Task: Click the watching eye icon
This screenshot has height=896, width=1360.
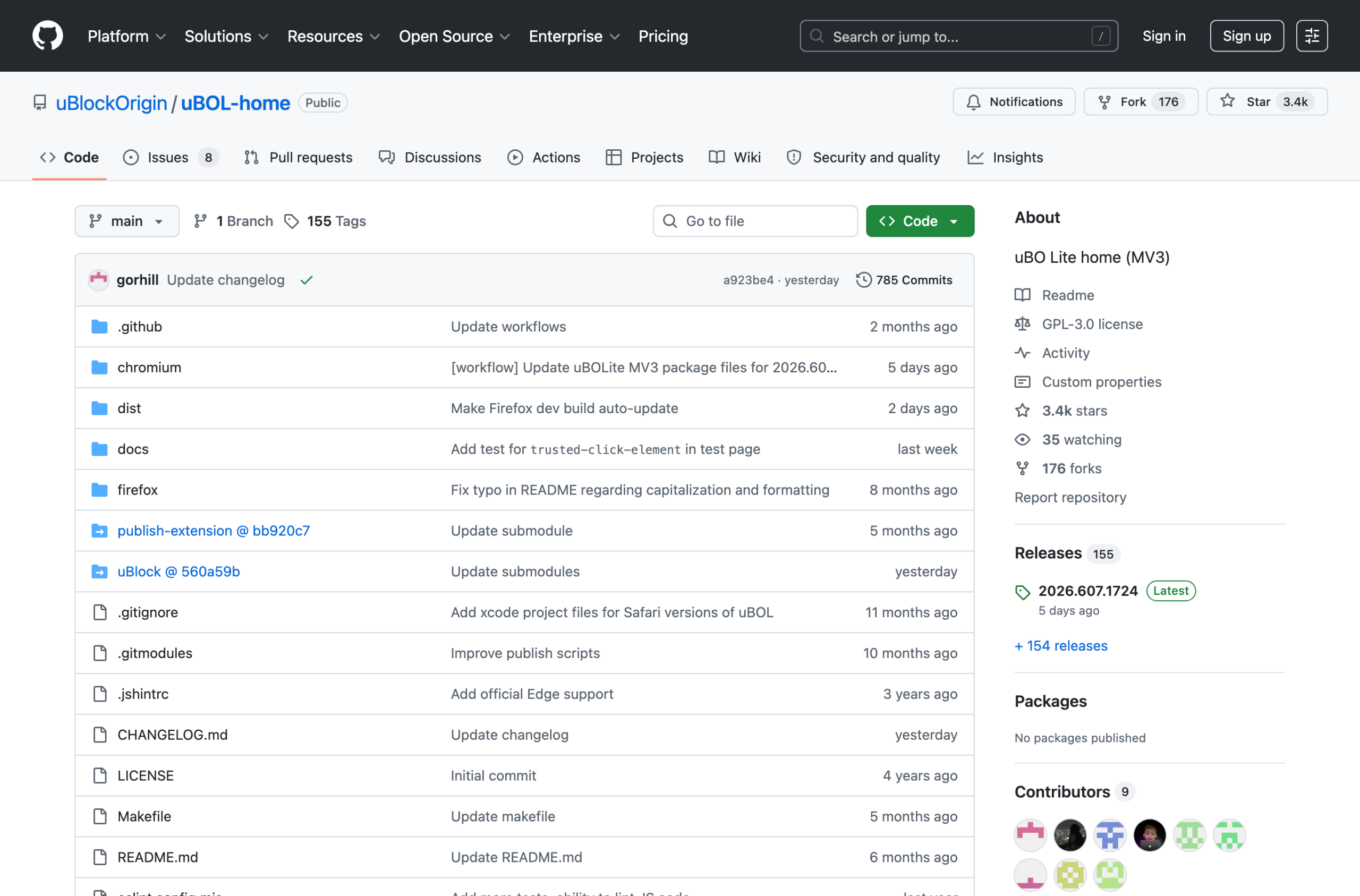Action: tap(1022, 439)
